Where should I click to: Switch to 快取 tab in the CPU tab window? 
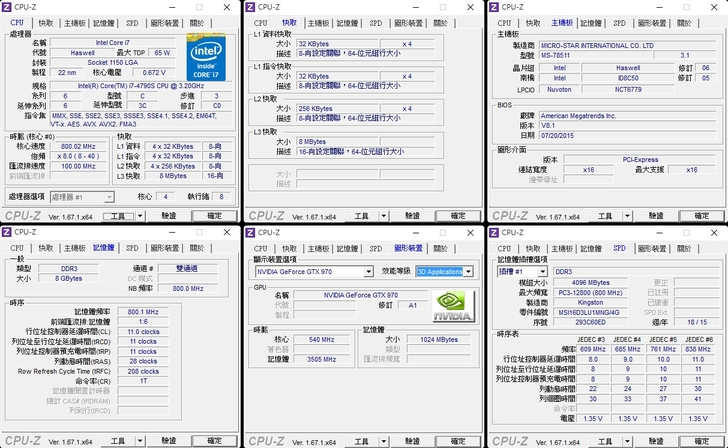point(46,23)
